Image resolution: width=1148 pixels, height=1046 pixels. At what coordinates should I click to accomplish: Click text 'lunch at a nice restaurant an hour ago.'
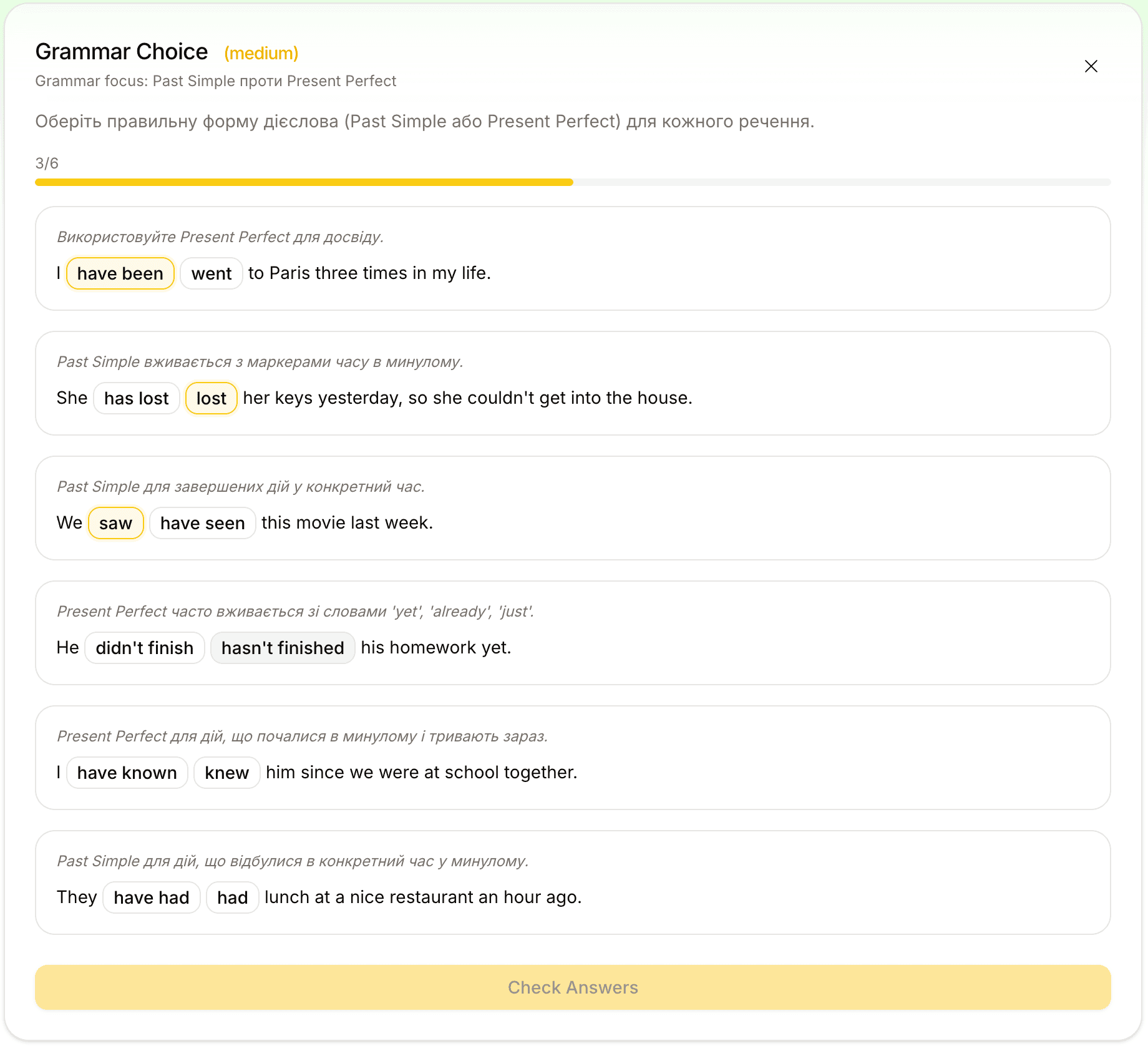[423, 897]
